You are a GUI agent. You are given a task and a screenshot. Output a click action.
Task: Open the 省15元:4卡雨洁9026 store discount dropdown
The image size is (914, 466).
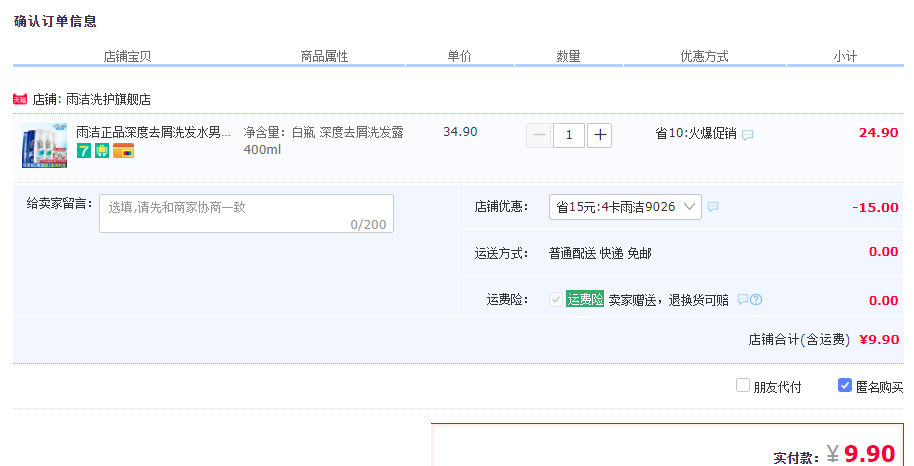(625, 207)
